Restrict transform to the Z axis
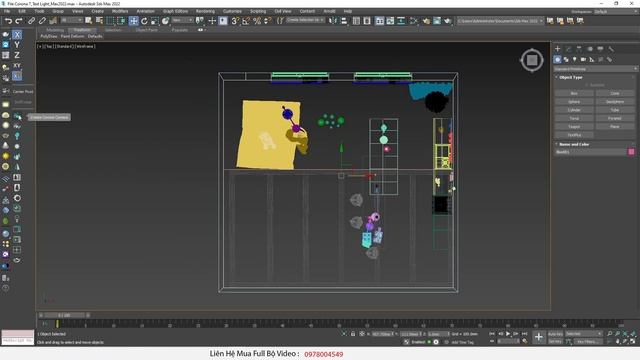The image size is (640, 360). [17, 55]
